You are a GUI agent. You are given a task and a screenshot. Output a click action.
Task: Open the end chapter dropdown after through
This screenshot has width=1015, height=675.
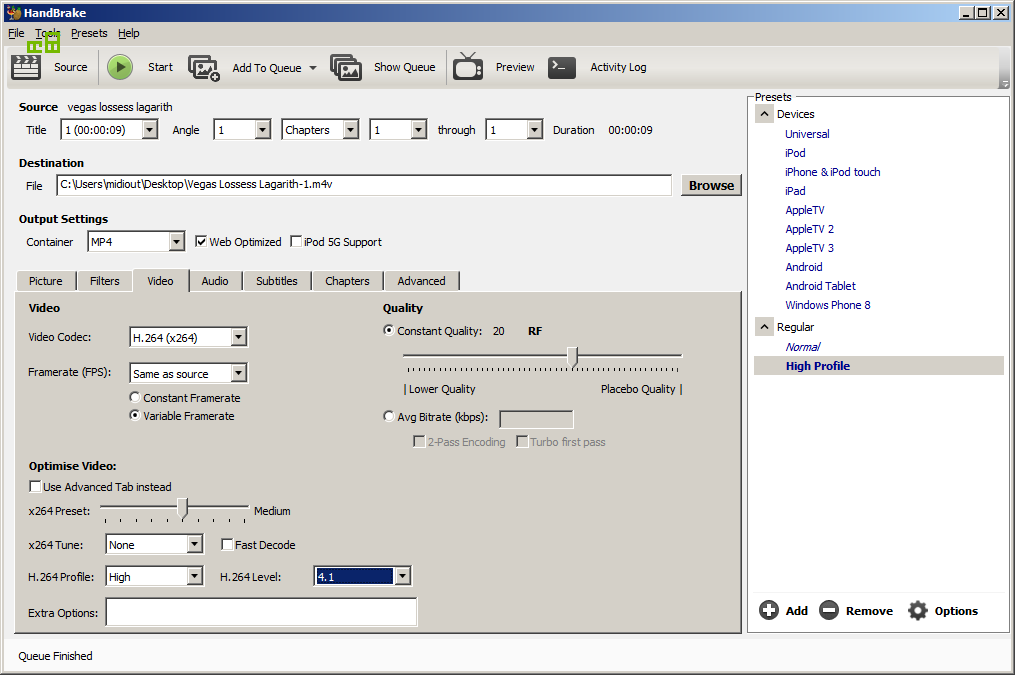[534, 130]
